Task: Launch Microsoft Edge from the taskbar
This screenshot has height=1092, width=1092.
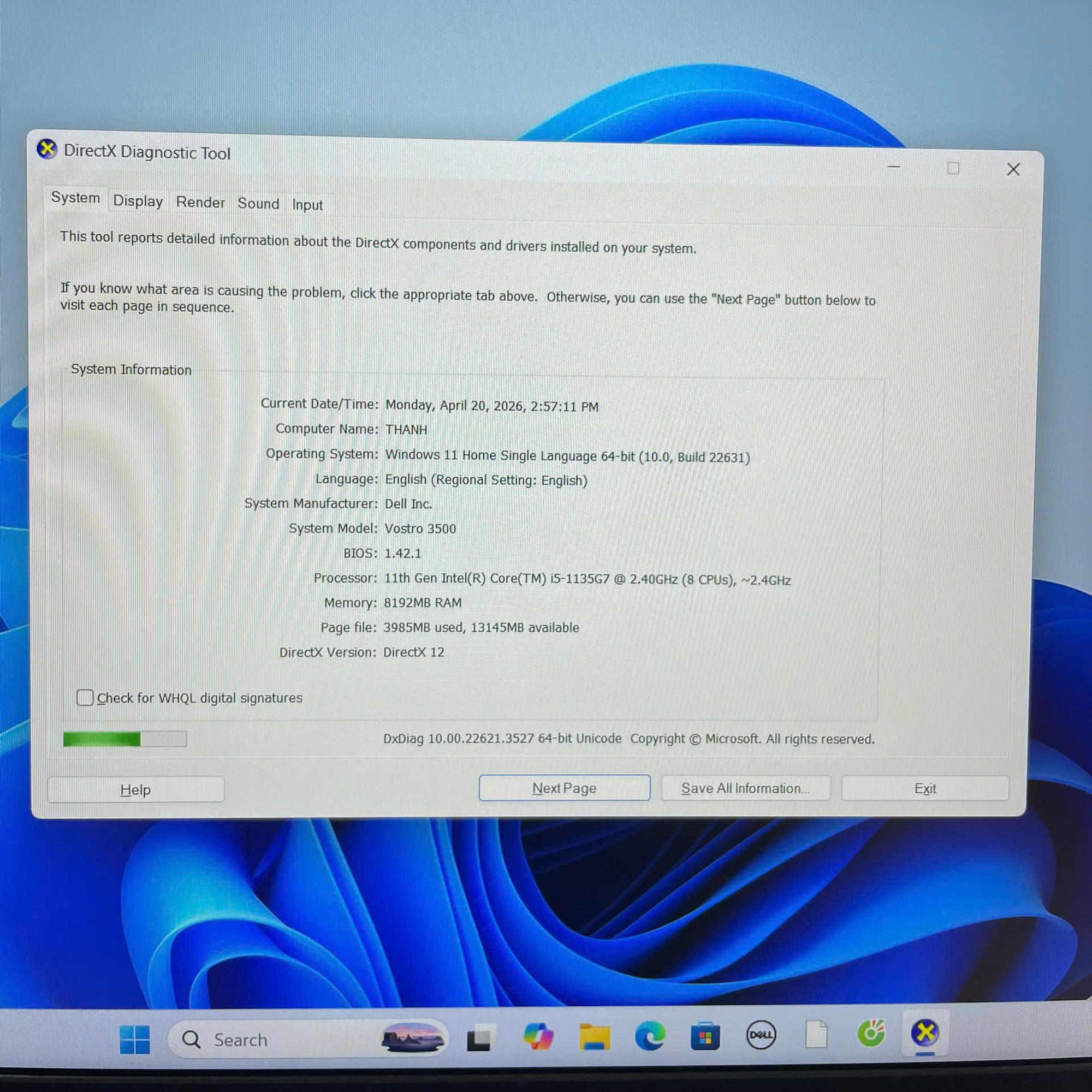Action: pos(650,1036)
